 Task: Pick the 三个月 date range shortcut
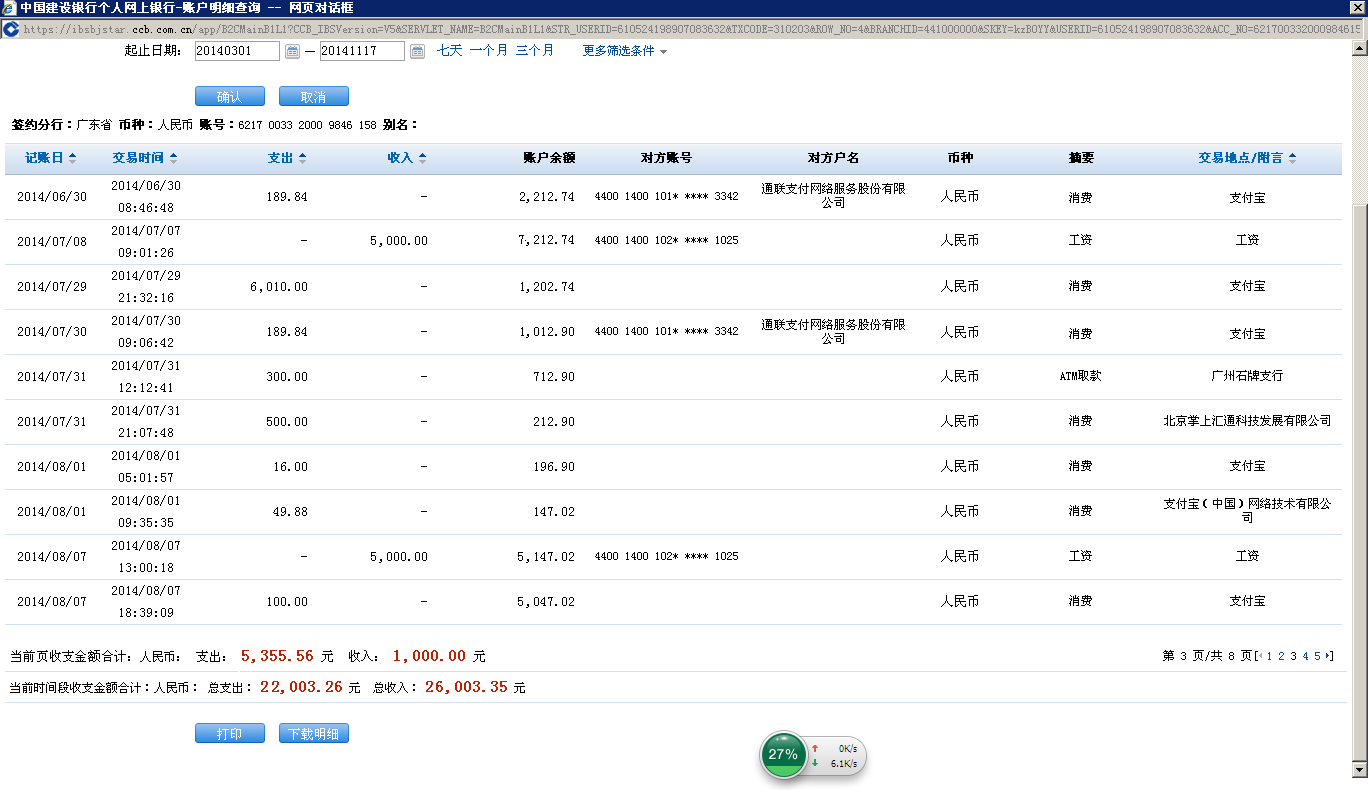click(x=534, y=50)
